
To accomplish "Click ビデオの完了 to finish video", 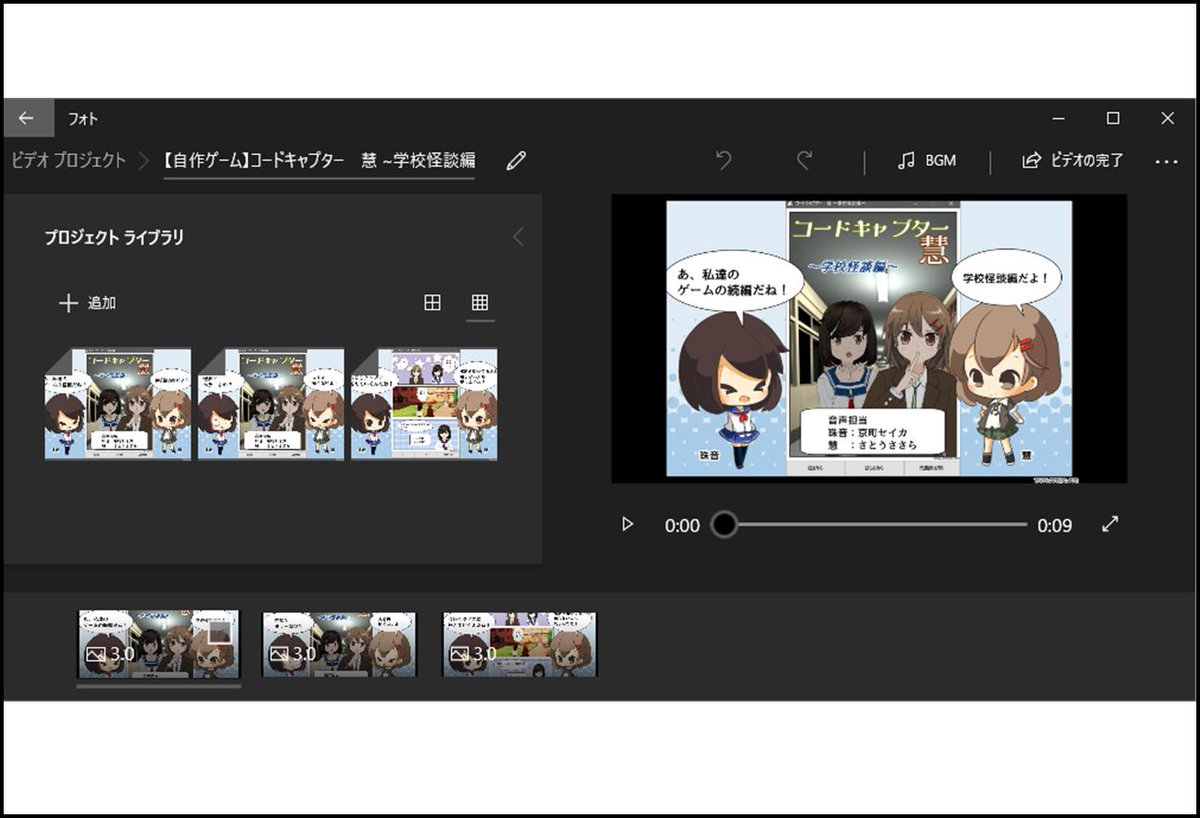I will click(1072, 160).
